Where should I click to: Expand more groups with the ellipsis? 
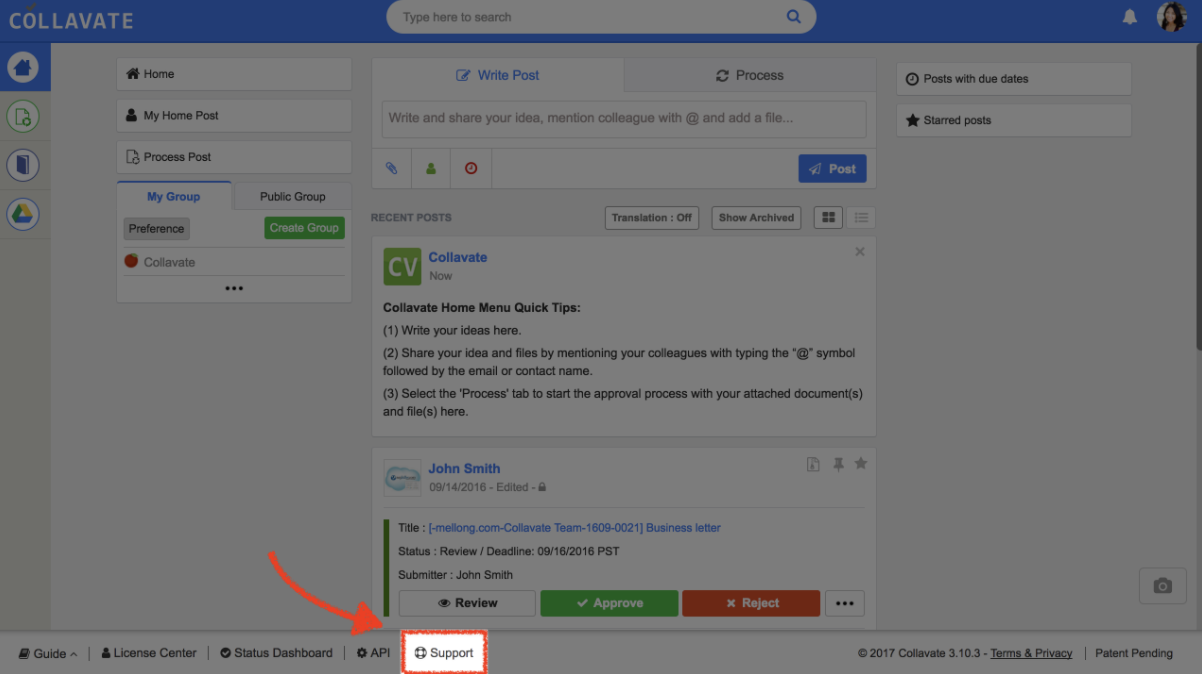point(234,288)
